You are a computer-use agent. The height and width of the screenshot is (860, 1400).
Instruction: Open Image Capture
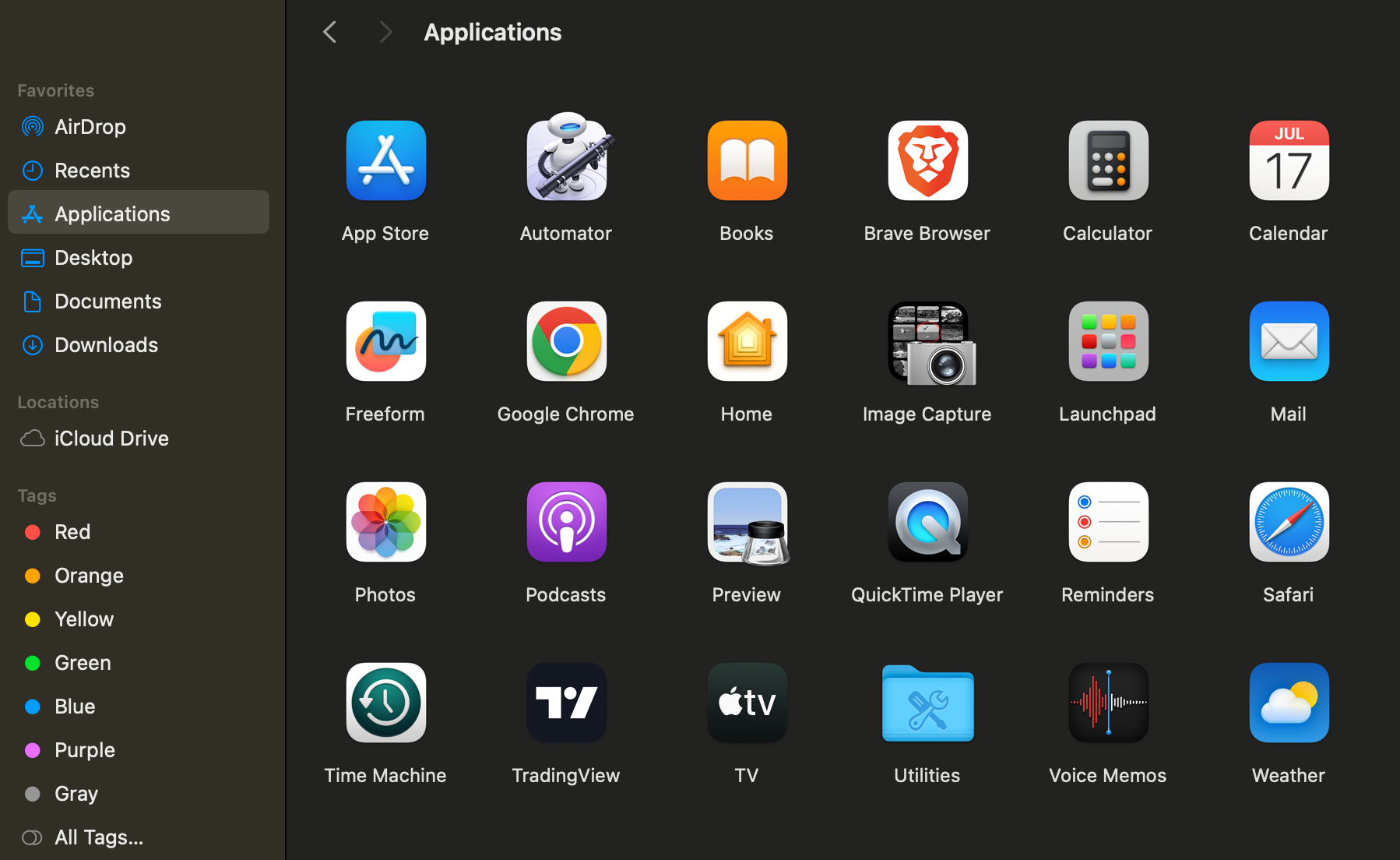pos(927,341)
